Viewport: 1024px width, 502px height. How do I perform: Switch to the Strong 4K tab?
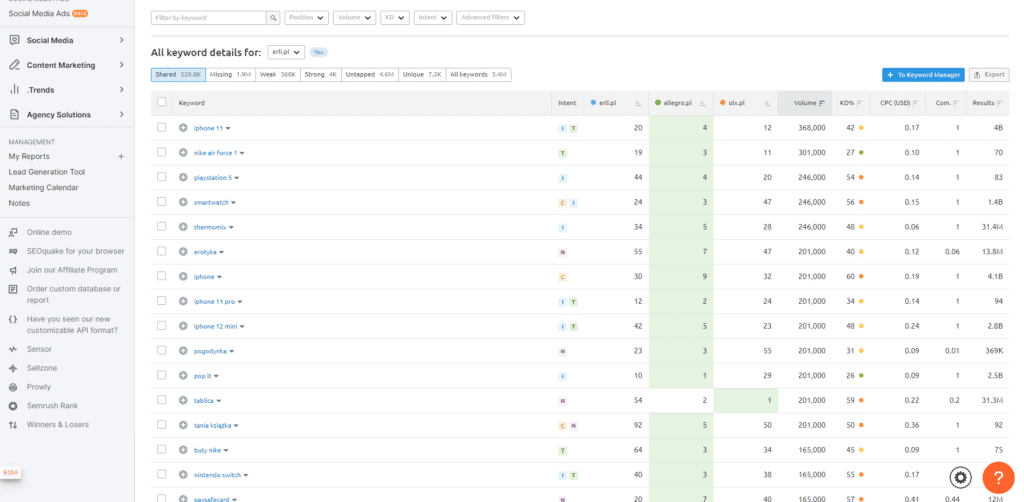tap(321, 74)
